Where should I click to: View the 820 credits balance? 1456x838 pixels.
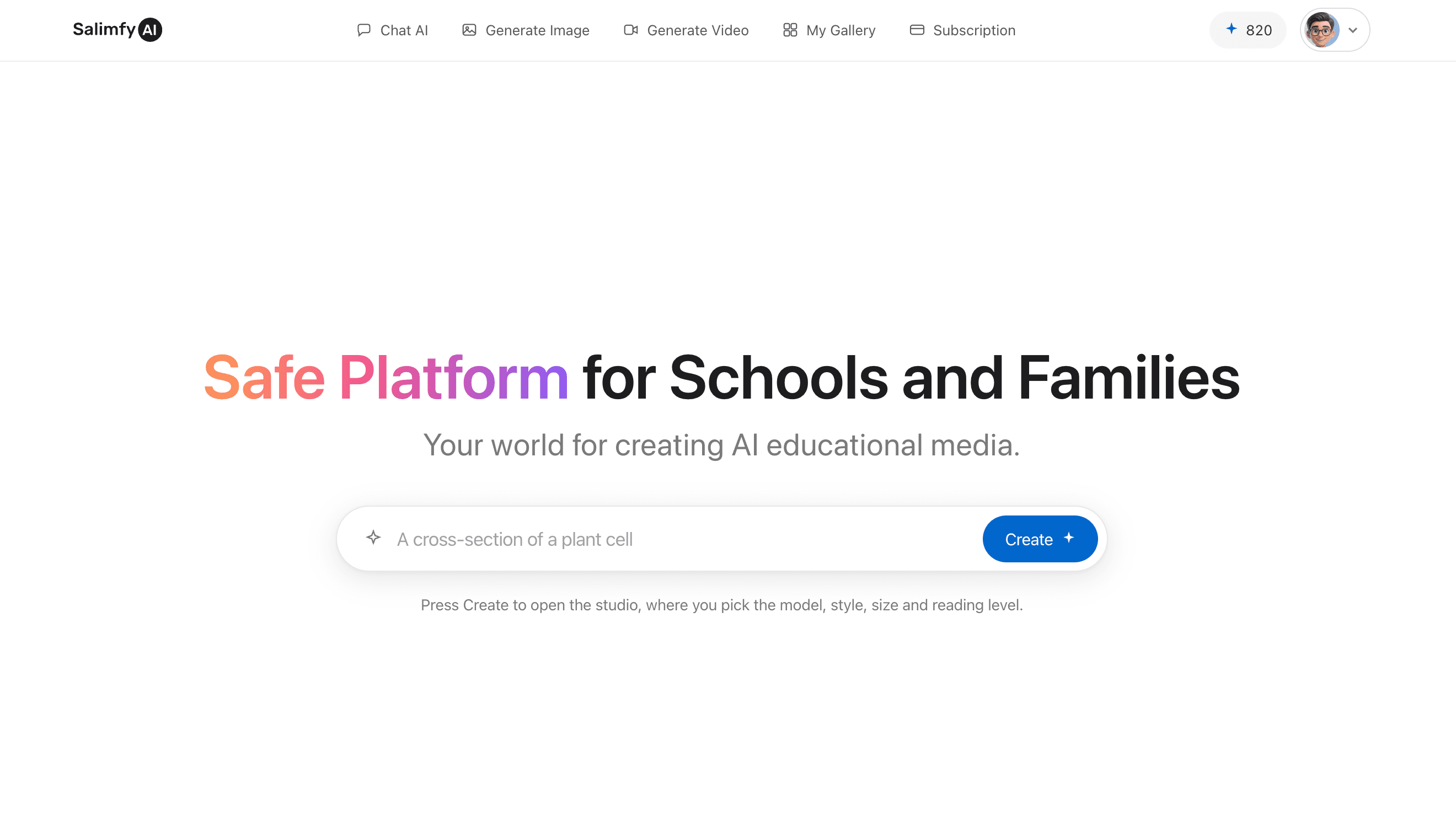click(1248, 30)
